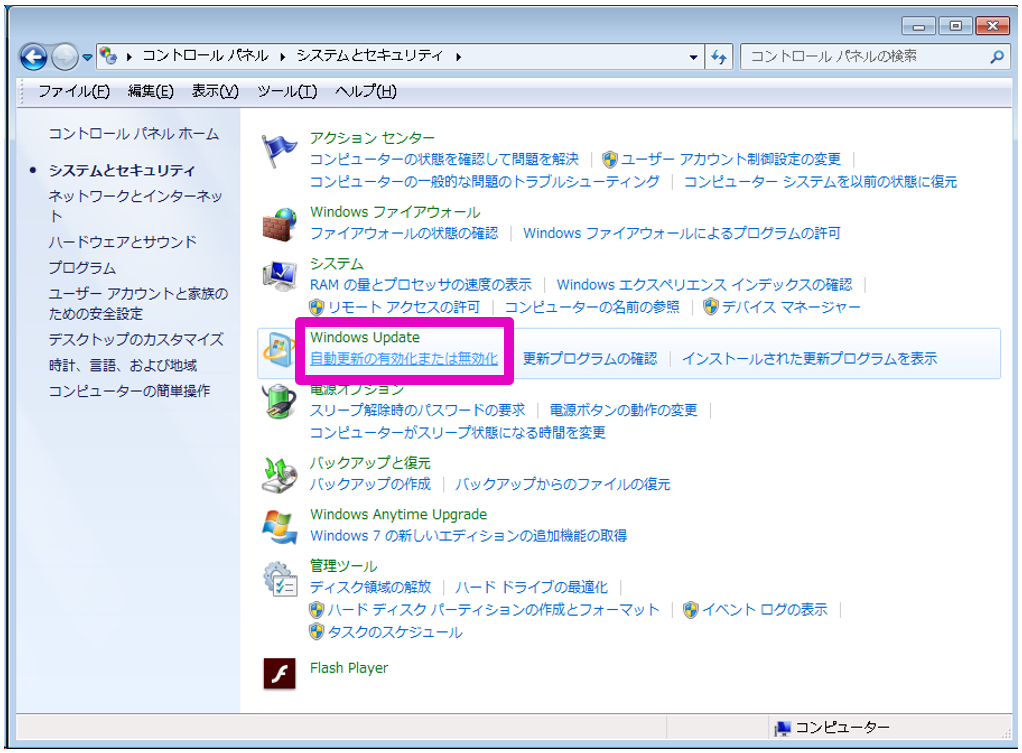This screenshot has width=1022, height=753.
Task: Click the search magnifier icon
Action: click(997, 57)
